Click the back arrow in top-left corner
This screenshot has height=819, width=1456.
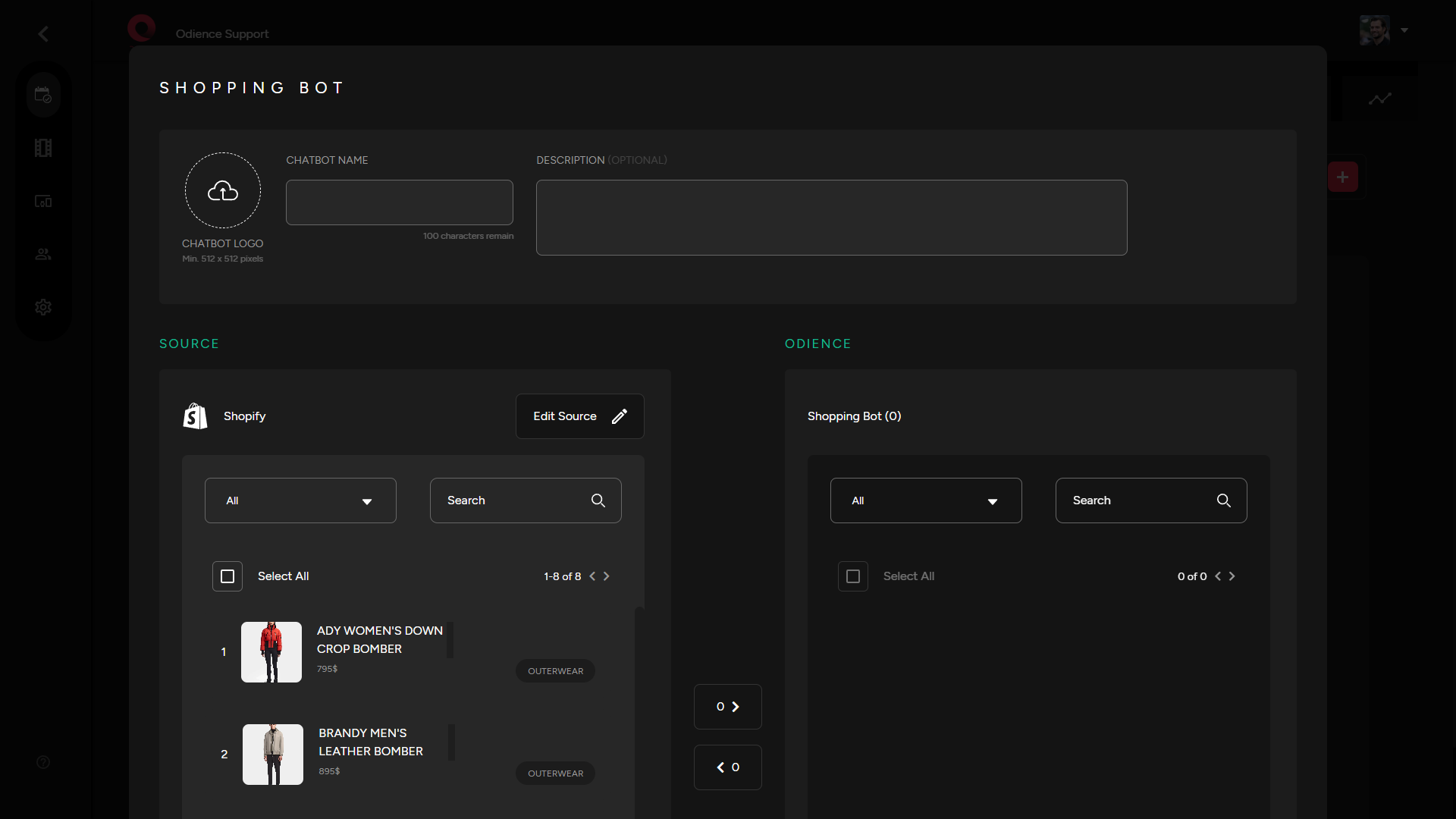point(43,34)
